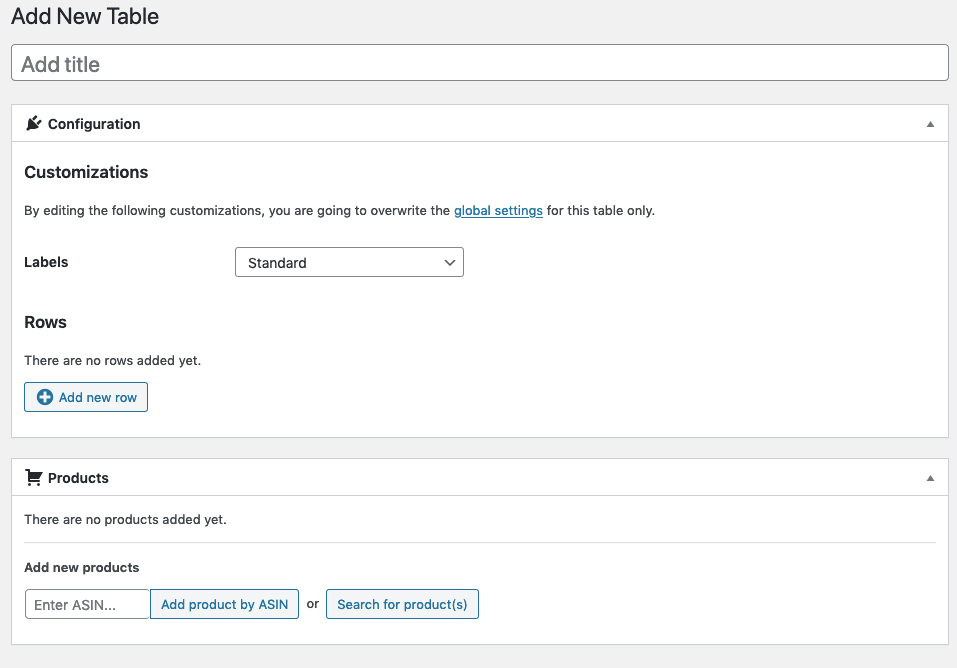Click the Customizations section heading
The height and width of the screenshot is (668, 957).
point(86,172)
